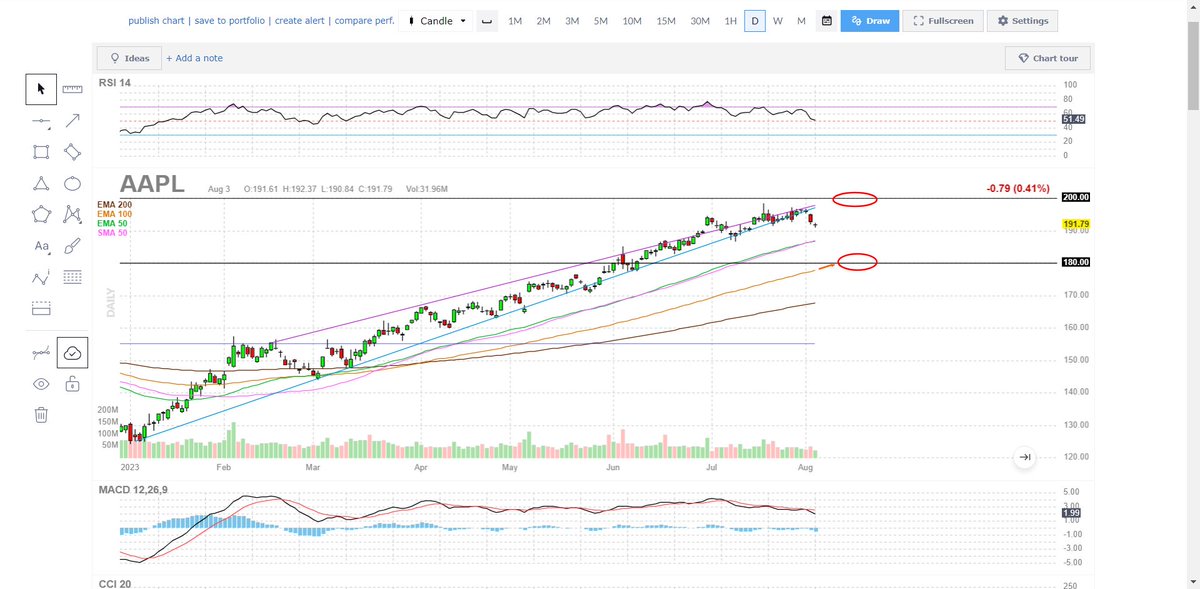The image size is (1200, 589).
Task: Select the polygon drawing tool
Action: 41,213
